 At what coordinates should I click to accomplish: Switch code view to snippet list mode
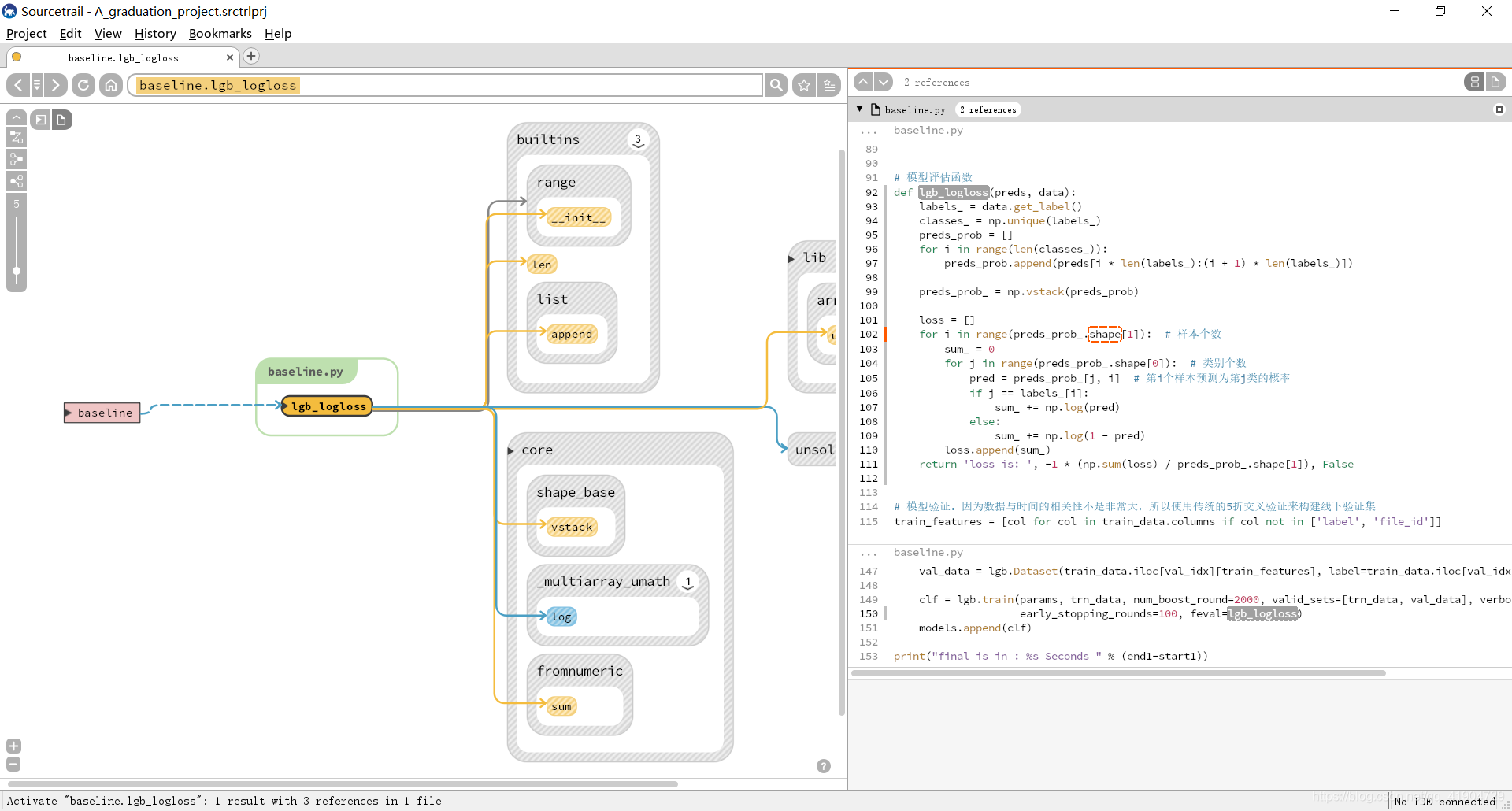click(1474, 82)
